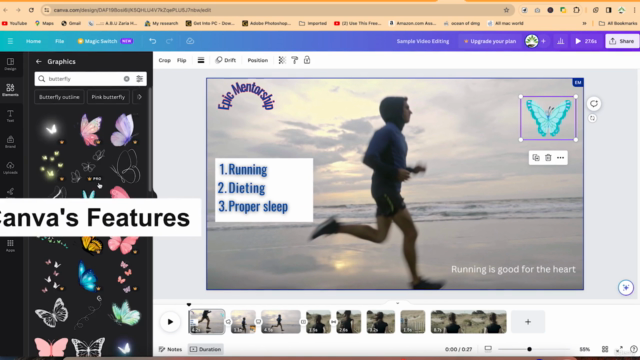Duplicate the selected butterfly graphic
The width and height of the screenshot is (640, 360).
[536, 158]
